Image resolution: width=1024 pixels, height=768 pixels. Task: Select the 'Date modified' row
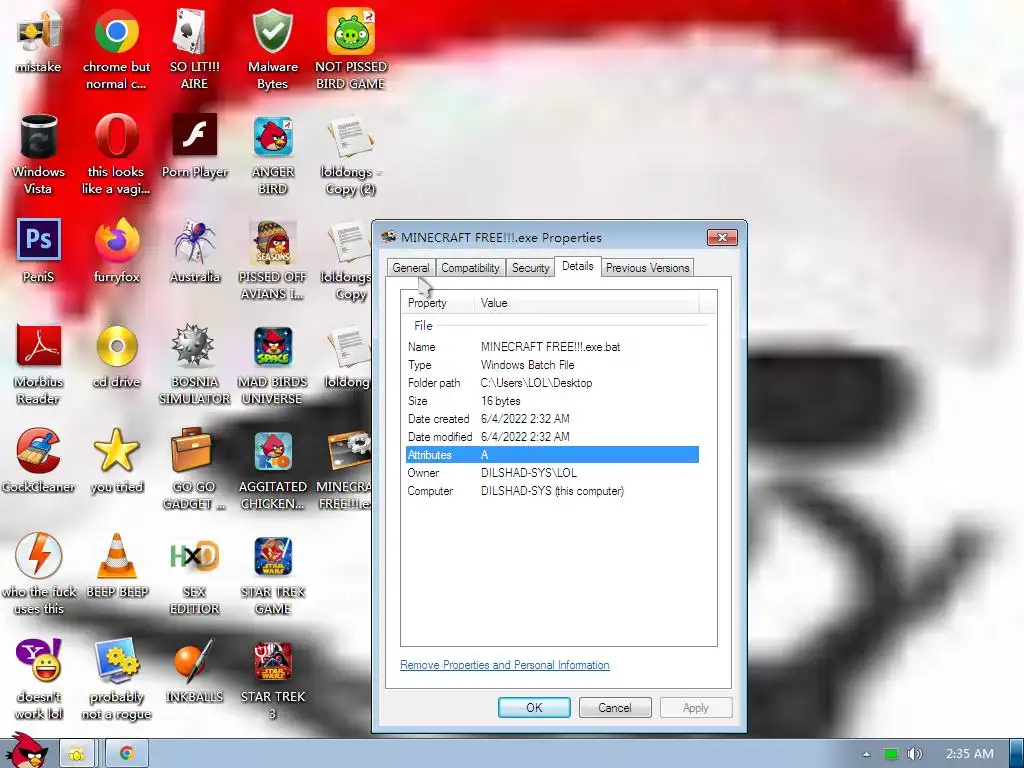click(x=552, y=437)
